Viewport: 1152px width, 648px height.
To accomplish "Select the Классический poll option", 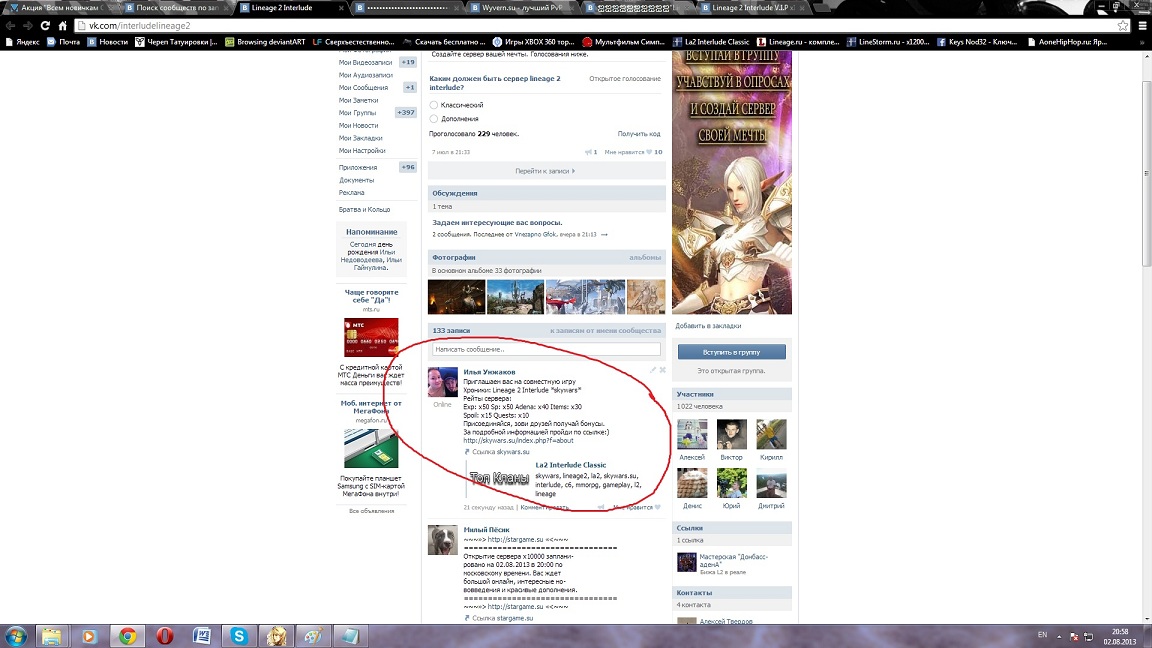I will [x=433, y=105].
